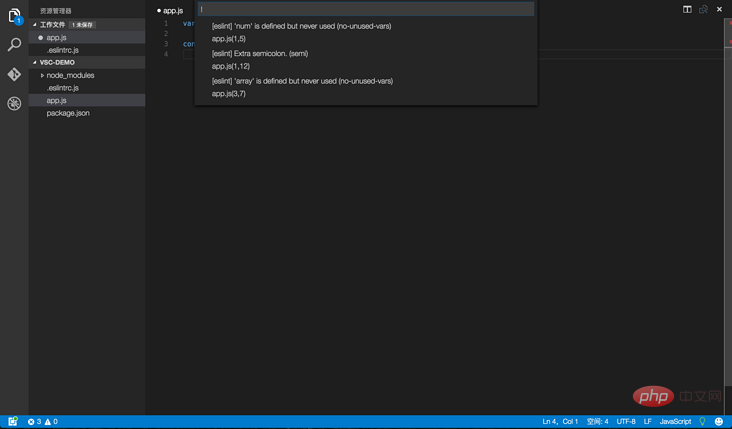Screen dimensions: 732x429
Task: Click the UTF-8 encoding in status bar
Action: [626, 422]
